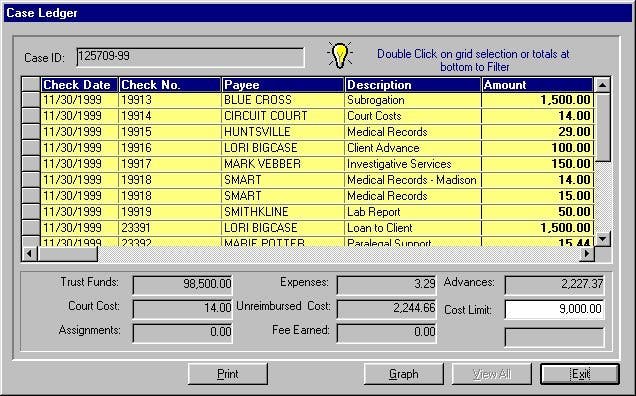This screenshot has height=396, width=636.
Task: Exit the Case Ledger window
Action: (x=580, y=374)
